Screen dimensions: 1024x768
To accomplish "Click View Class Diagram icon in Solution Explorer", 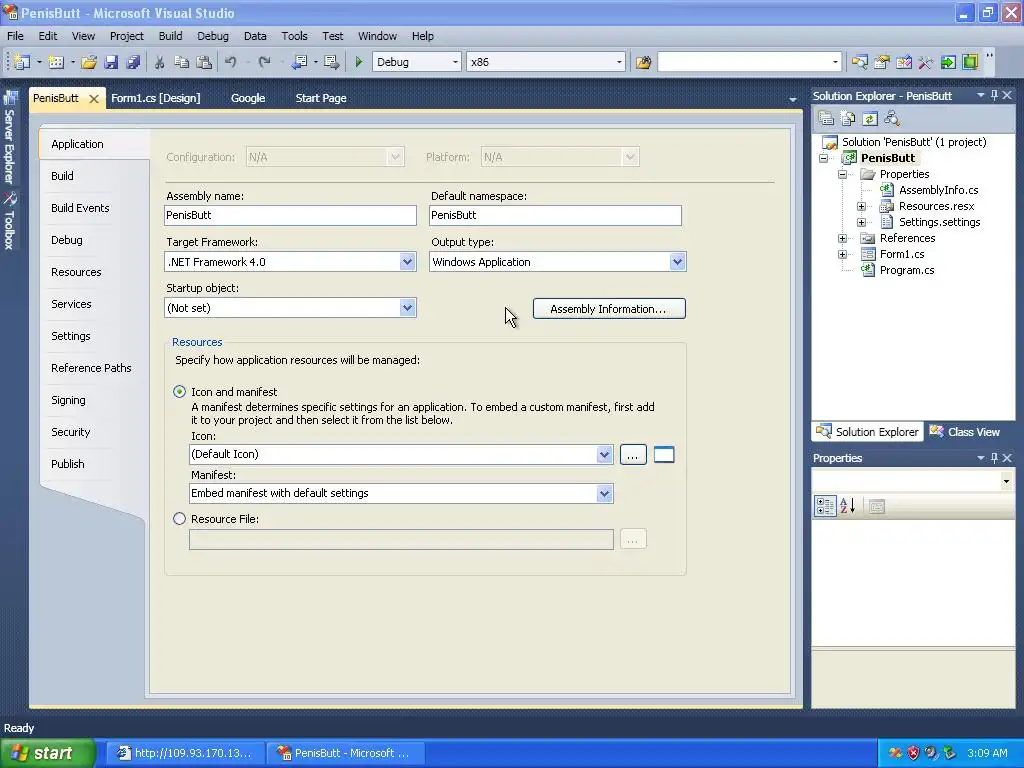I will [891, 118].
